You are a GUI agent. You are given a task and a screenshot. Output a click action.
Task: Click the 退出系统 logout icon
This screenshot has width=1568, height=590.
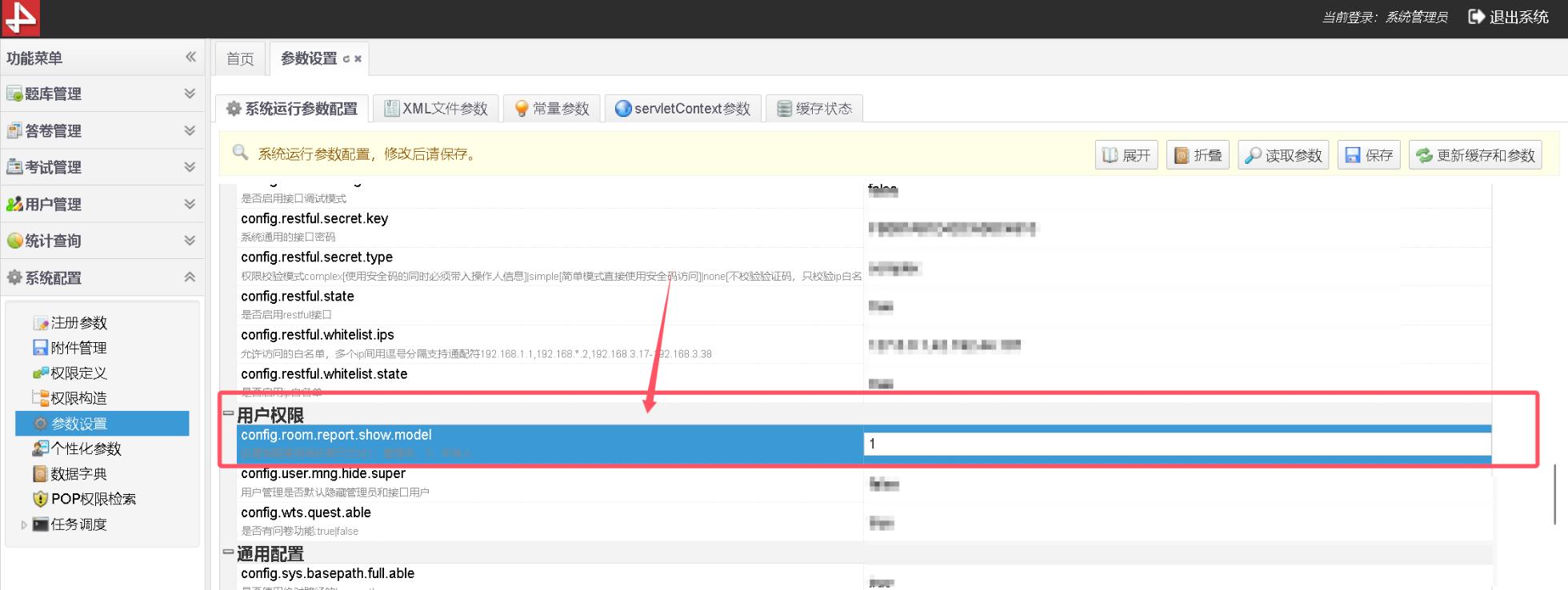[1476, 17]
